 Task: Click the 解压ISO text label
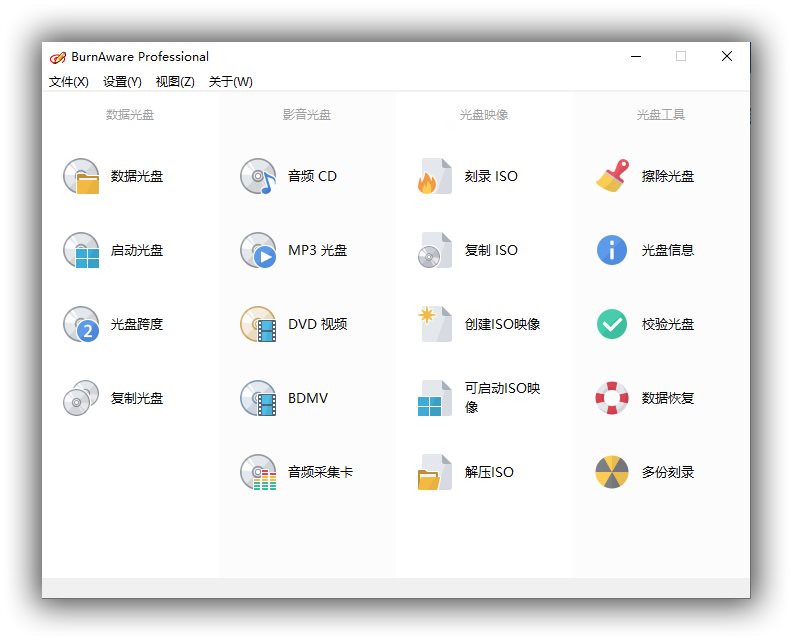pos(489,472)
